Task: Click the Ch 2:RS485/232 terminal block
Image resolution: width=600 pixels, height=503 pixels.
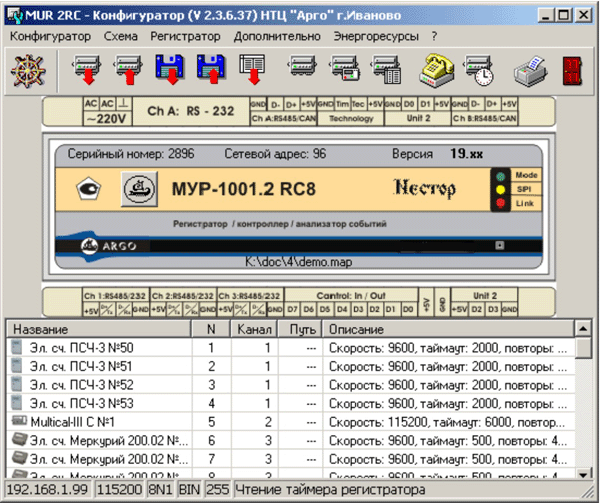Action: 183,302
